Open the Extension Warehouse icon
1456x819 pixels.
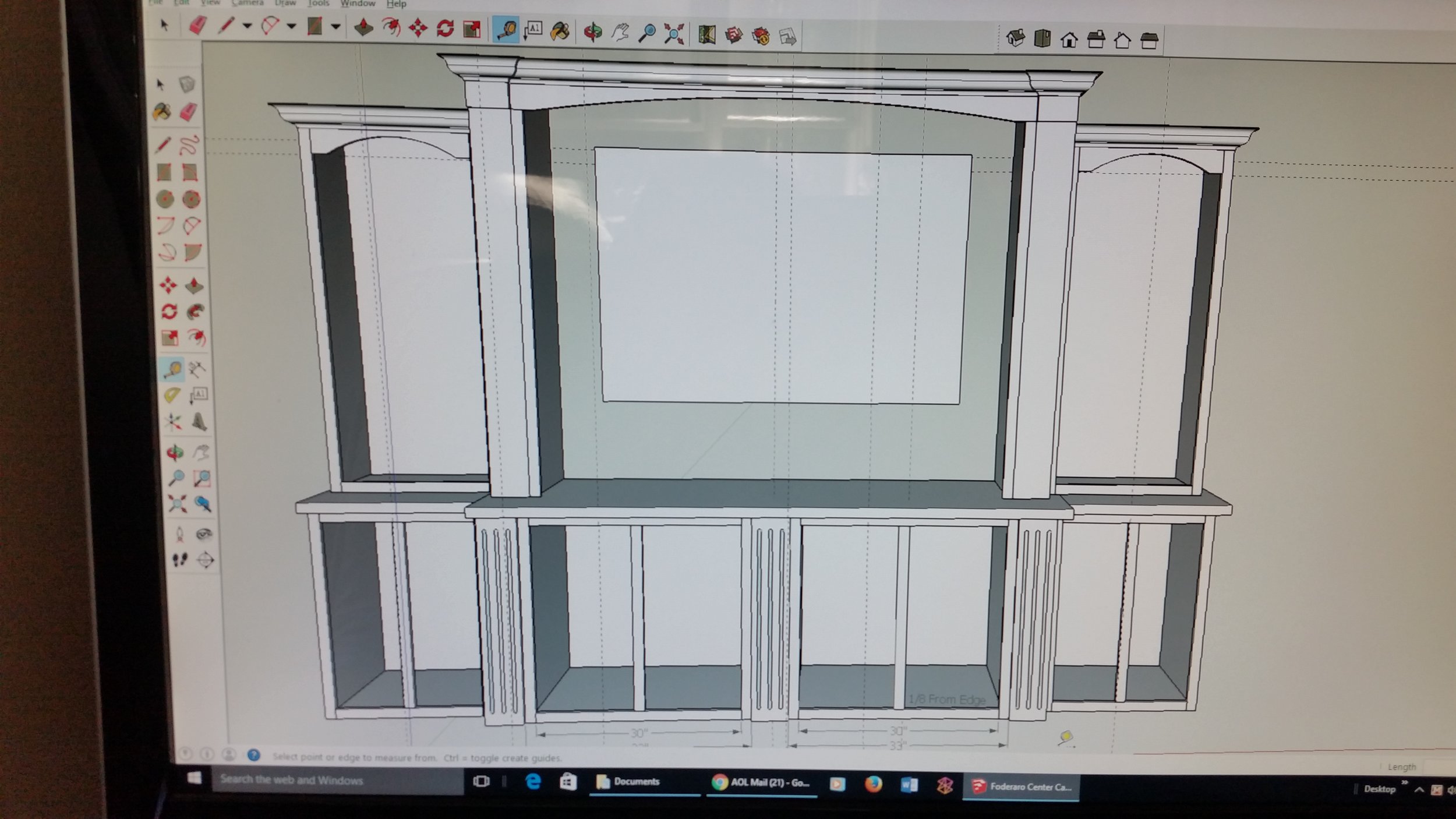click(x=761, y=36)
